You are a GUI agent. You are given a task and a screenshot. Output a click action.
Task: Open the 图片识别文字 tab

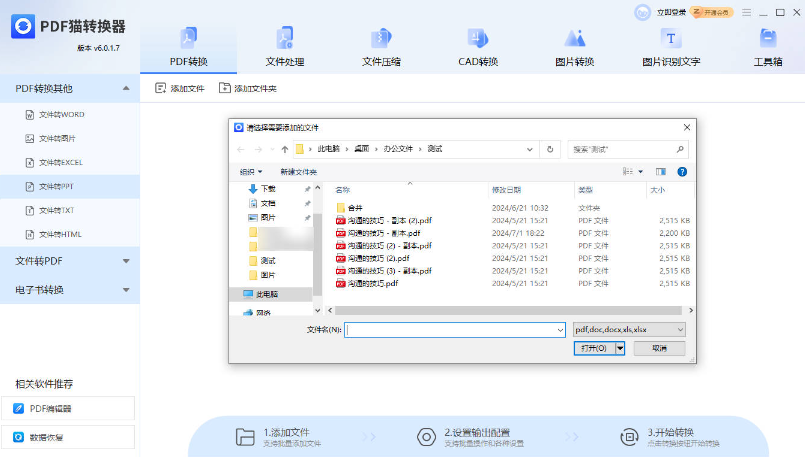point(671,47)
